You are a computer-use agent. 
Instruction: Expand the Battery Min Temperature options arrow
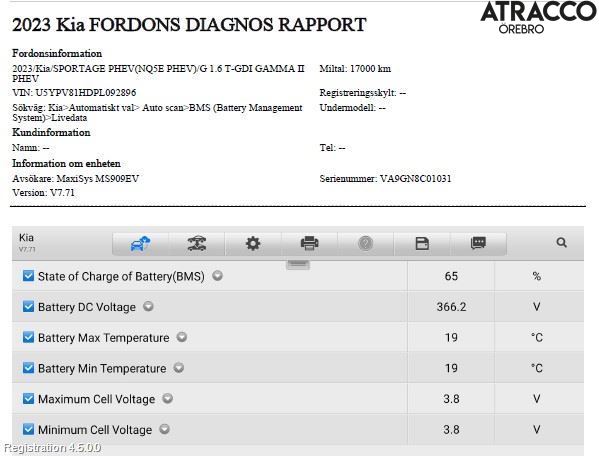point(179,368)
